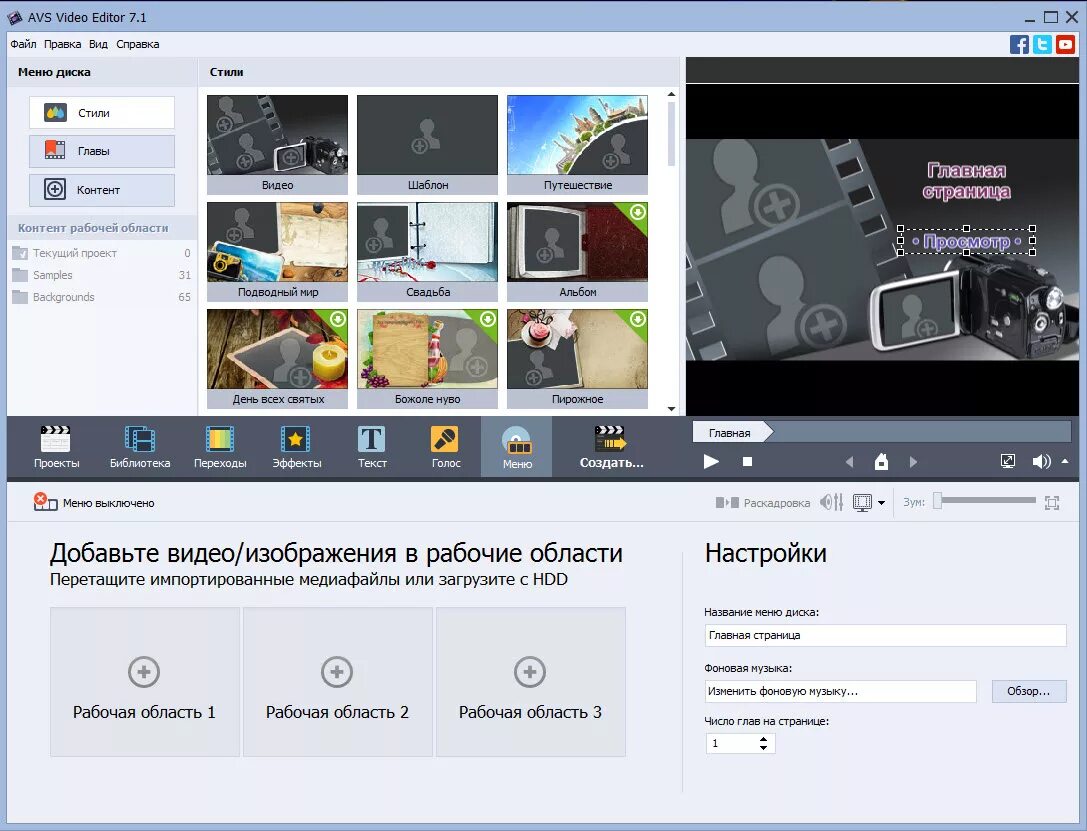Image resolution: width=1087 pixels, height=831 pixels.
Task: Open the Справка menu
Action: click(137, 44)
